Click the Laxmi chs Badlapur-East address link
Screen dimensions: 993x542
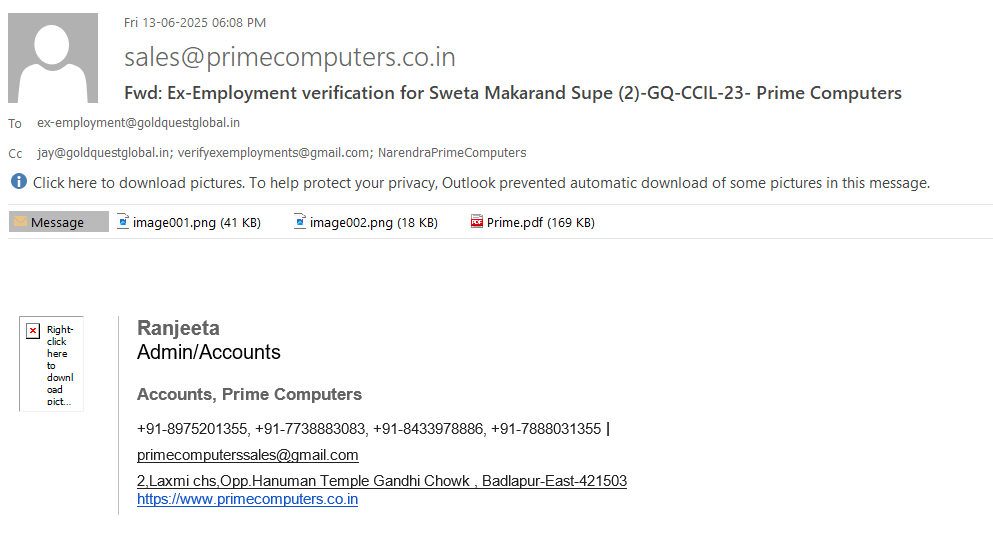click(x=381, y=481)
